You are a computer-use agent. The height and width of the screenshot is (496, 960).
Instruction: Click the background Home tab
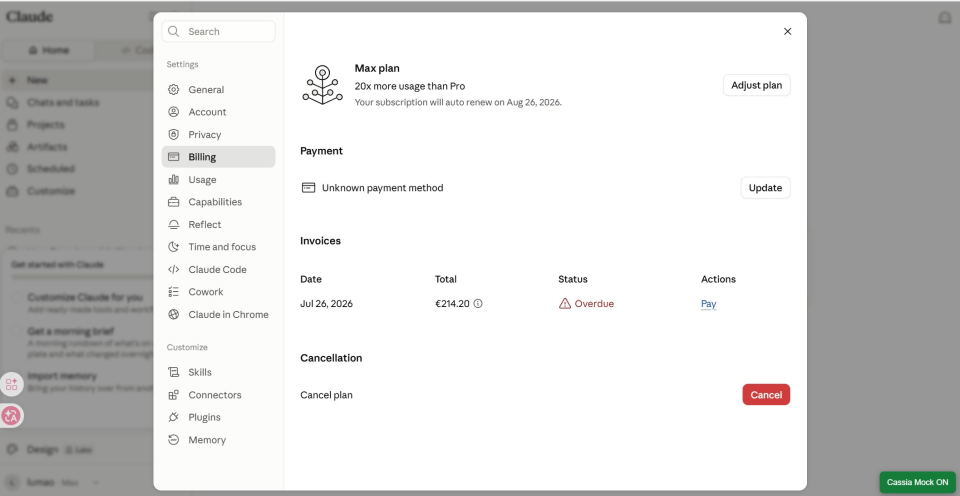tap(49, 50)
